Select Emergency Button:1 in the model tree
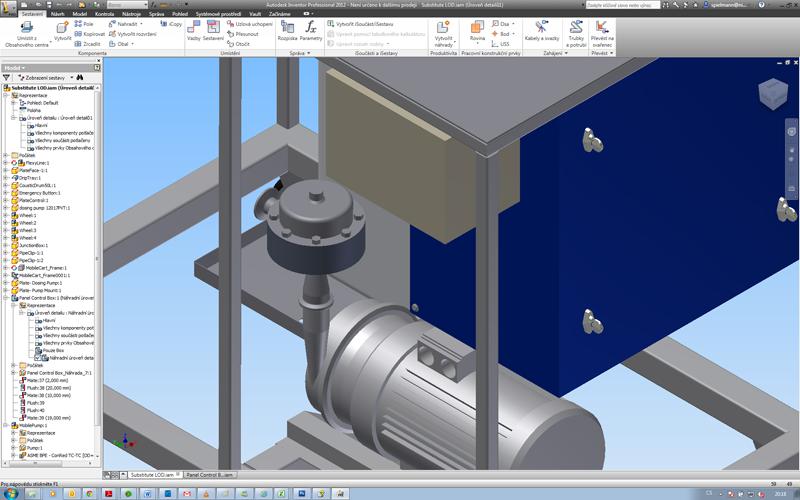 (x=40, y=192)
